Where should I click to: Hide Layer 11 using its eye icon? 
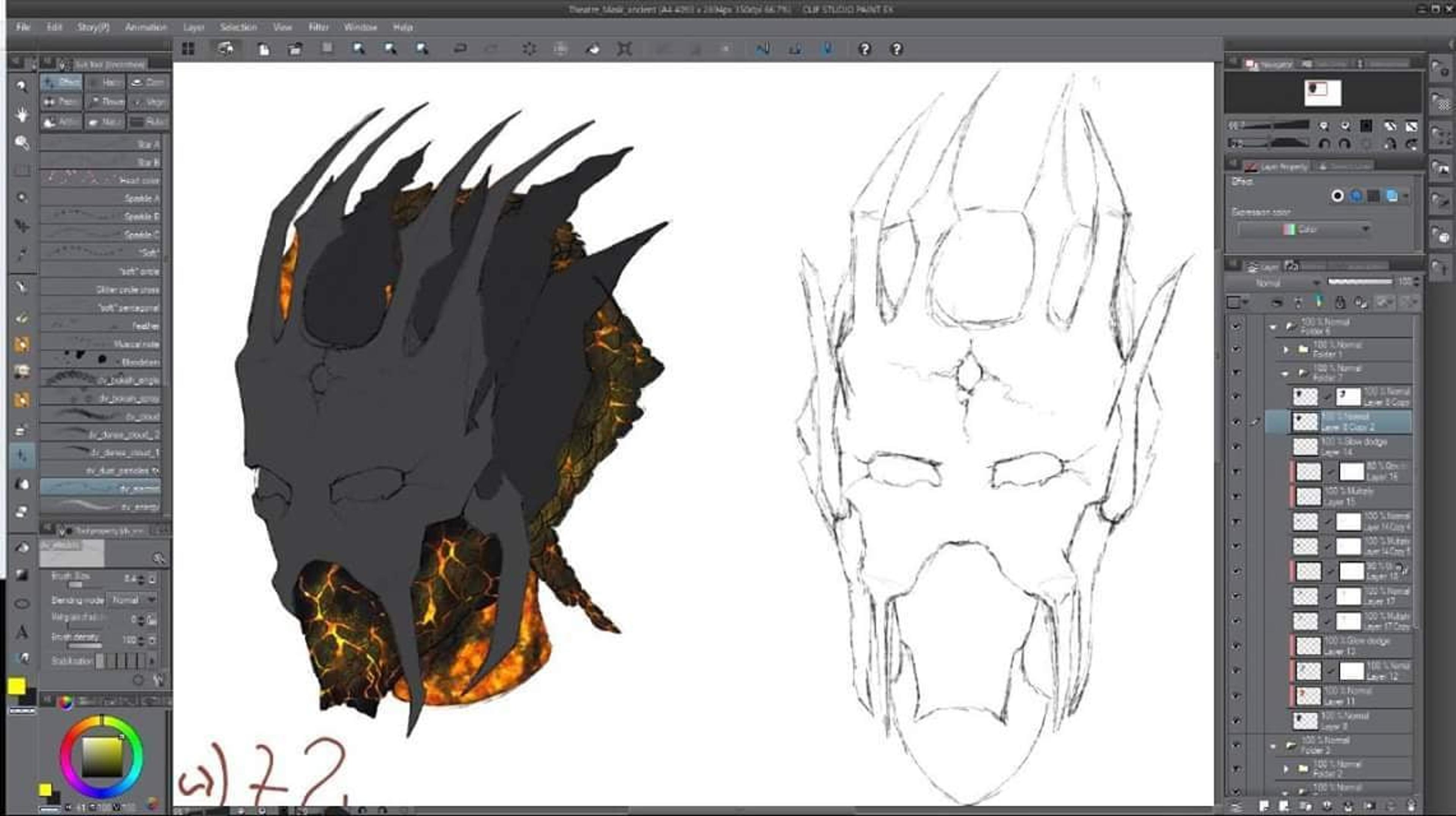pos(1236,696)
